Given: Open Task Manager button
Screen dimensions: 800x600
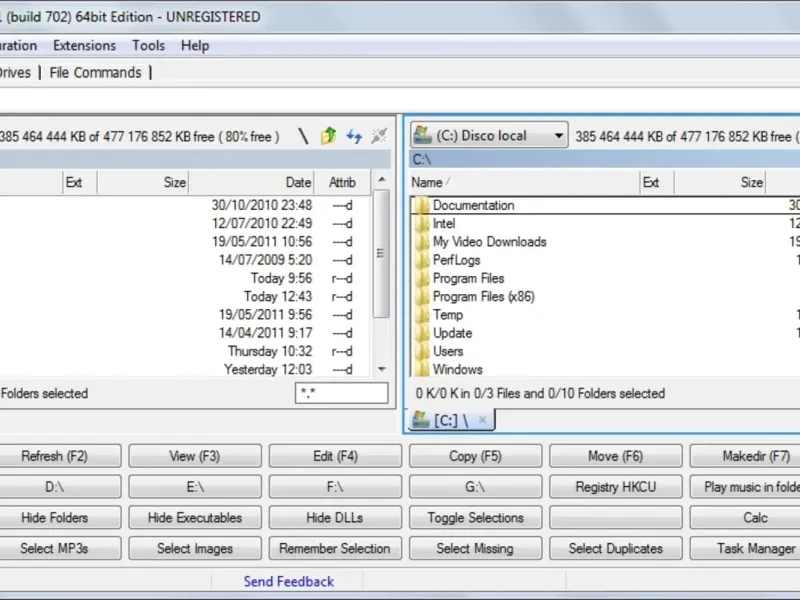Looking at the screenshot, I should coord(745,548).
